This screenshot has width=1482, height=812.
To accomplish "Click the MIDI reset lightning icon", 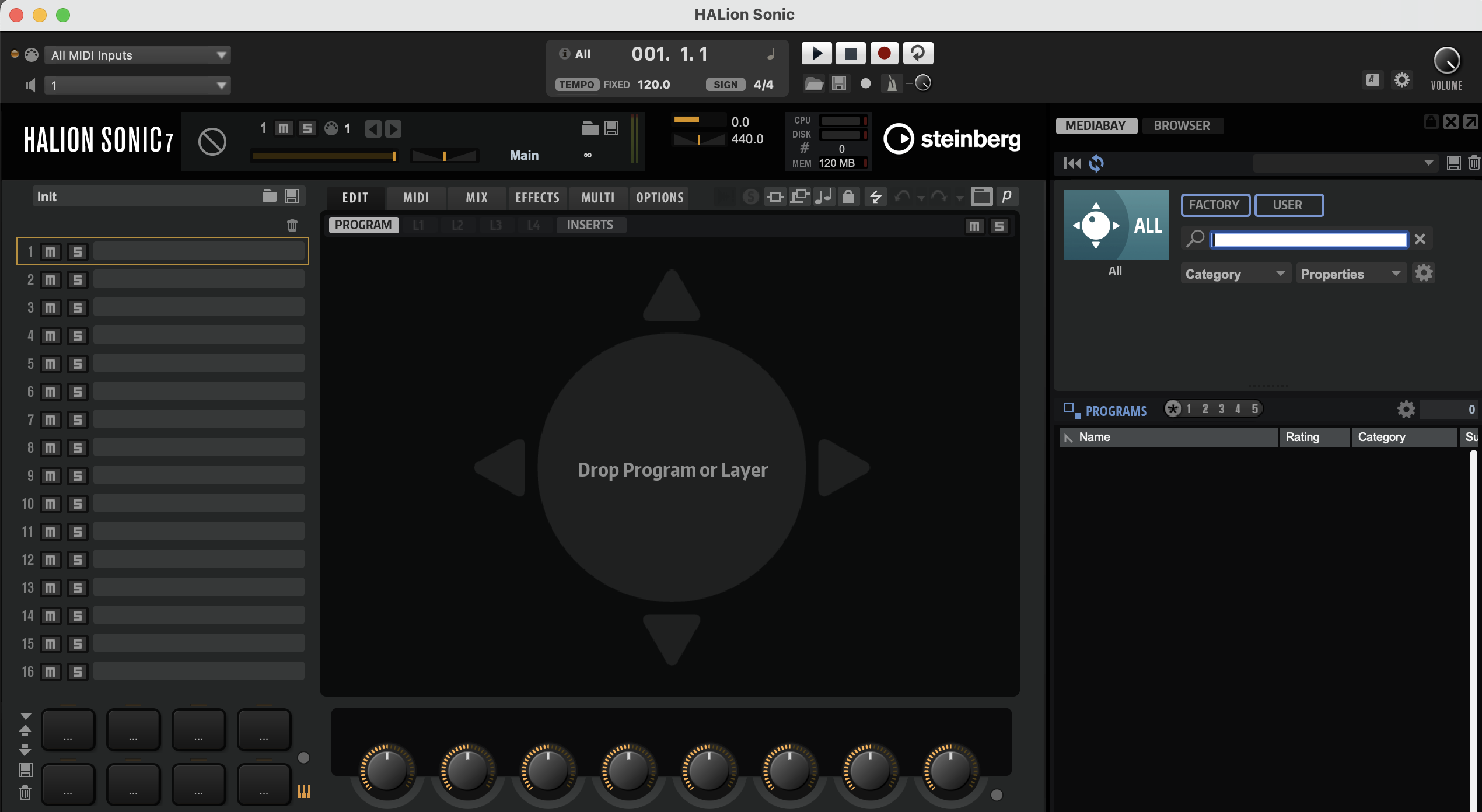I will tap(875, 197).
